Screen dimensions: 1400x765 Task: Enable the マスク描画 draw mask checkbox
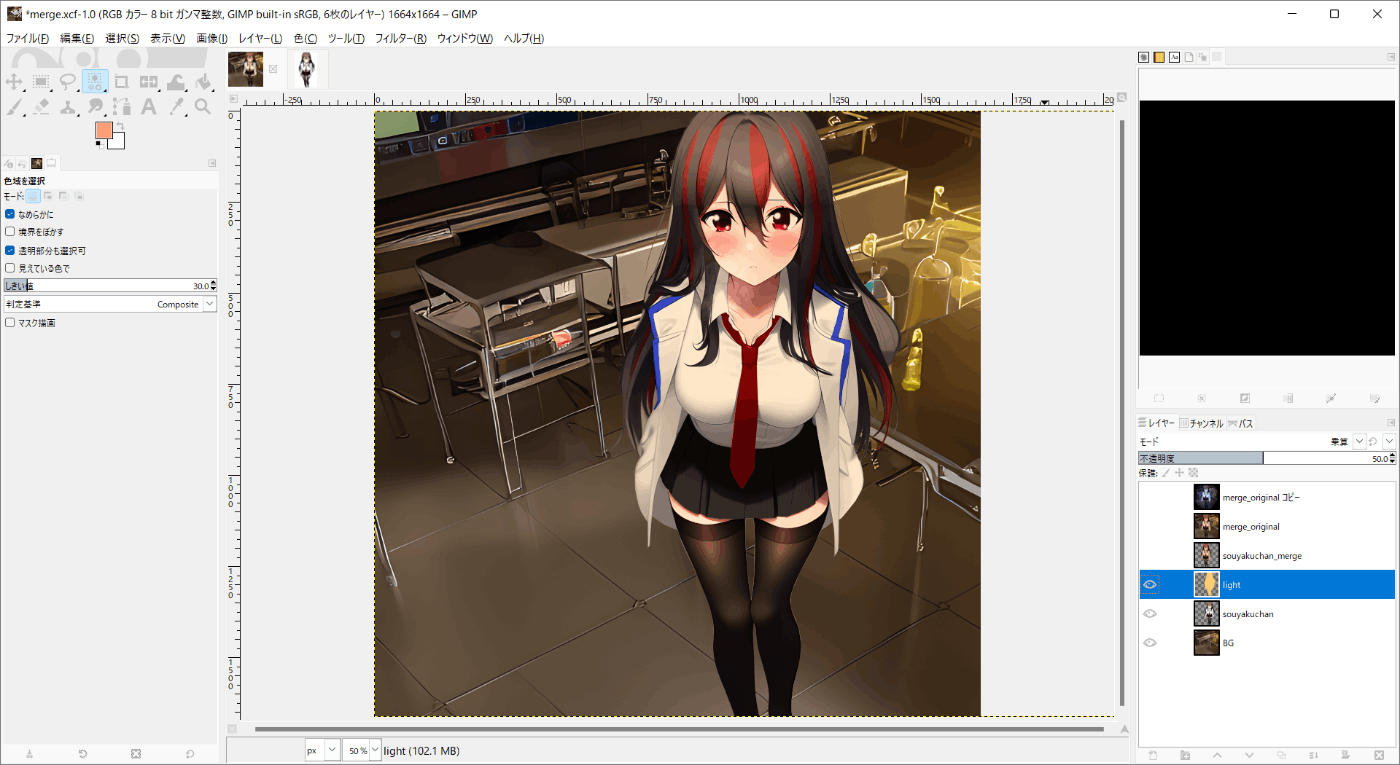click(x=10, y=323)
